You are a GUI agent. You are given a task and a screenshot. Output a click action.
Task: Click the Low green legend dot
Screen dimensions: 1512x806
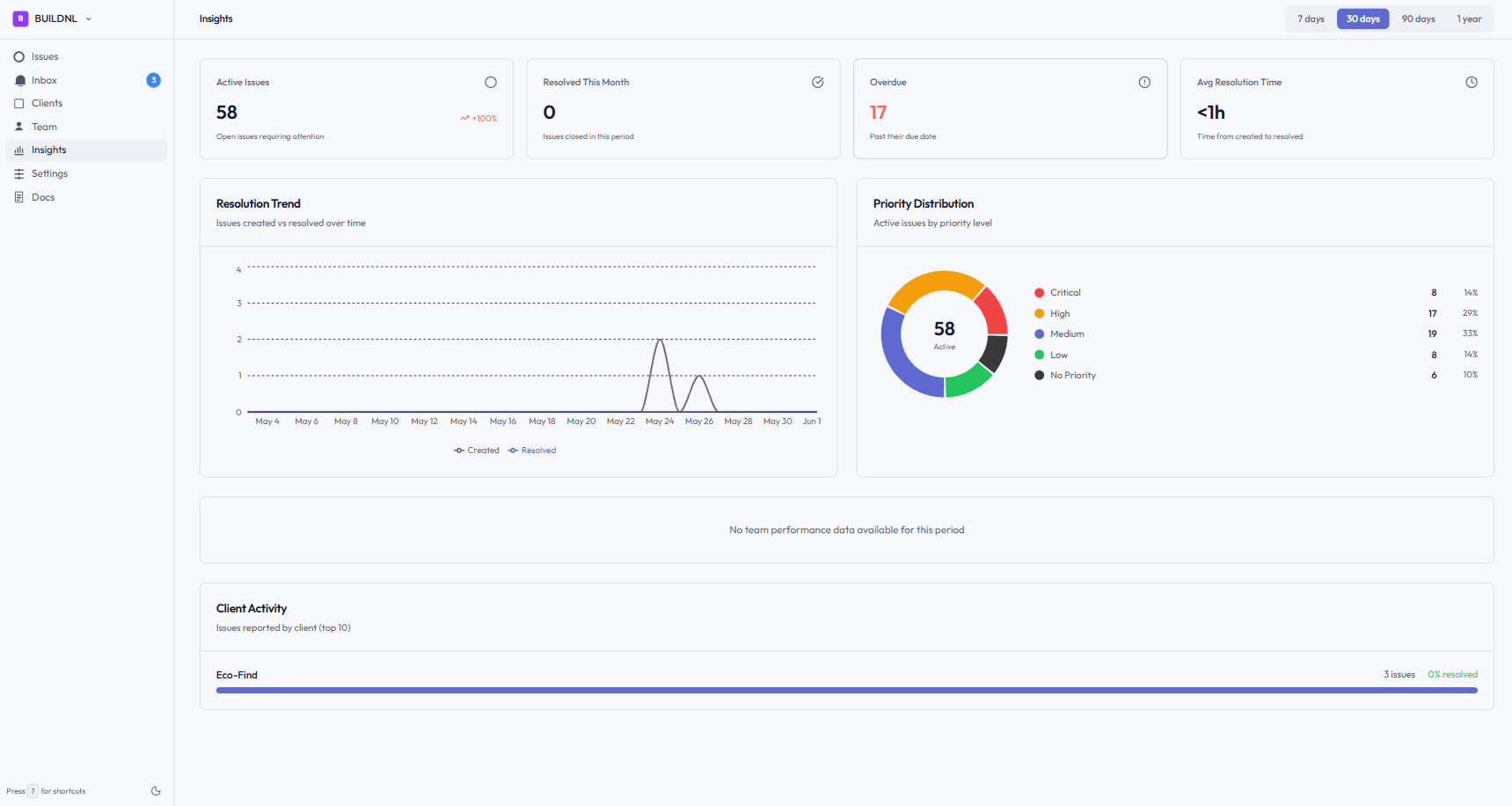coord(1040,355)
